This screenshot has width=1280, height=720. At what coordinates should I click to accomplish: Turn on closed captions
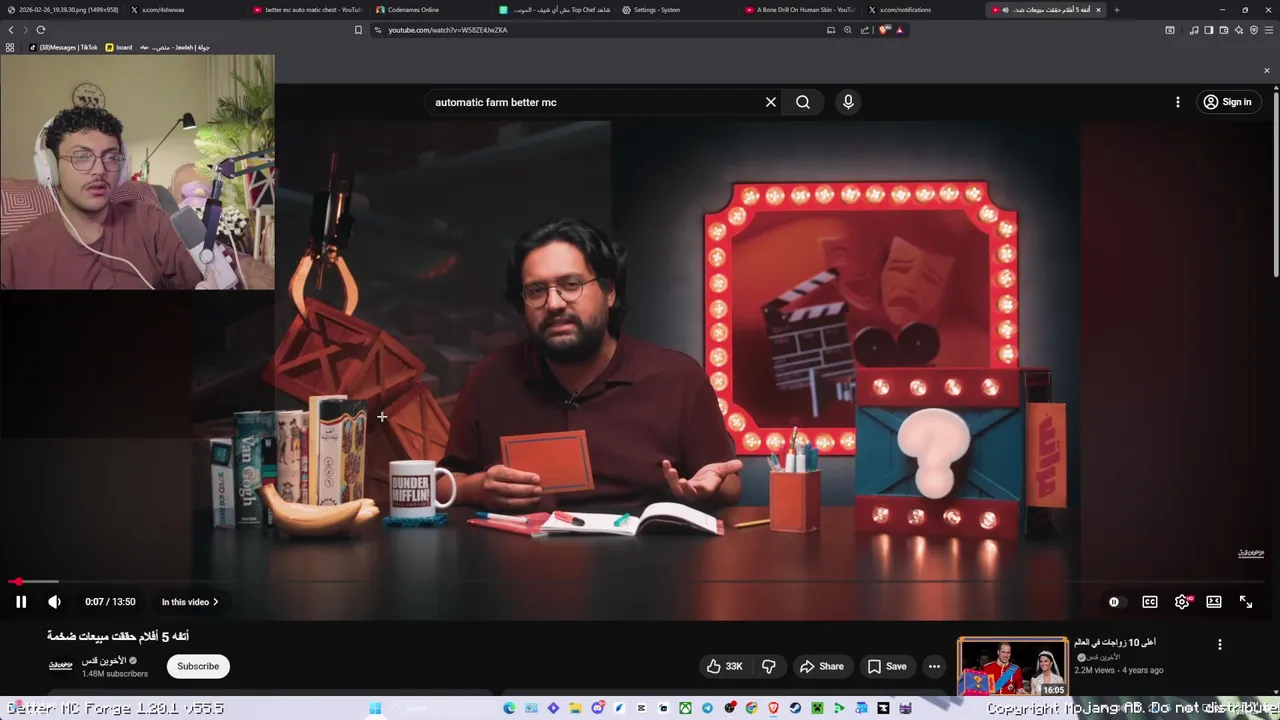point(1150,602)
